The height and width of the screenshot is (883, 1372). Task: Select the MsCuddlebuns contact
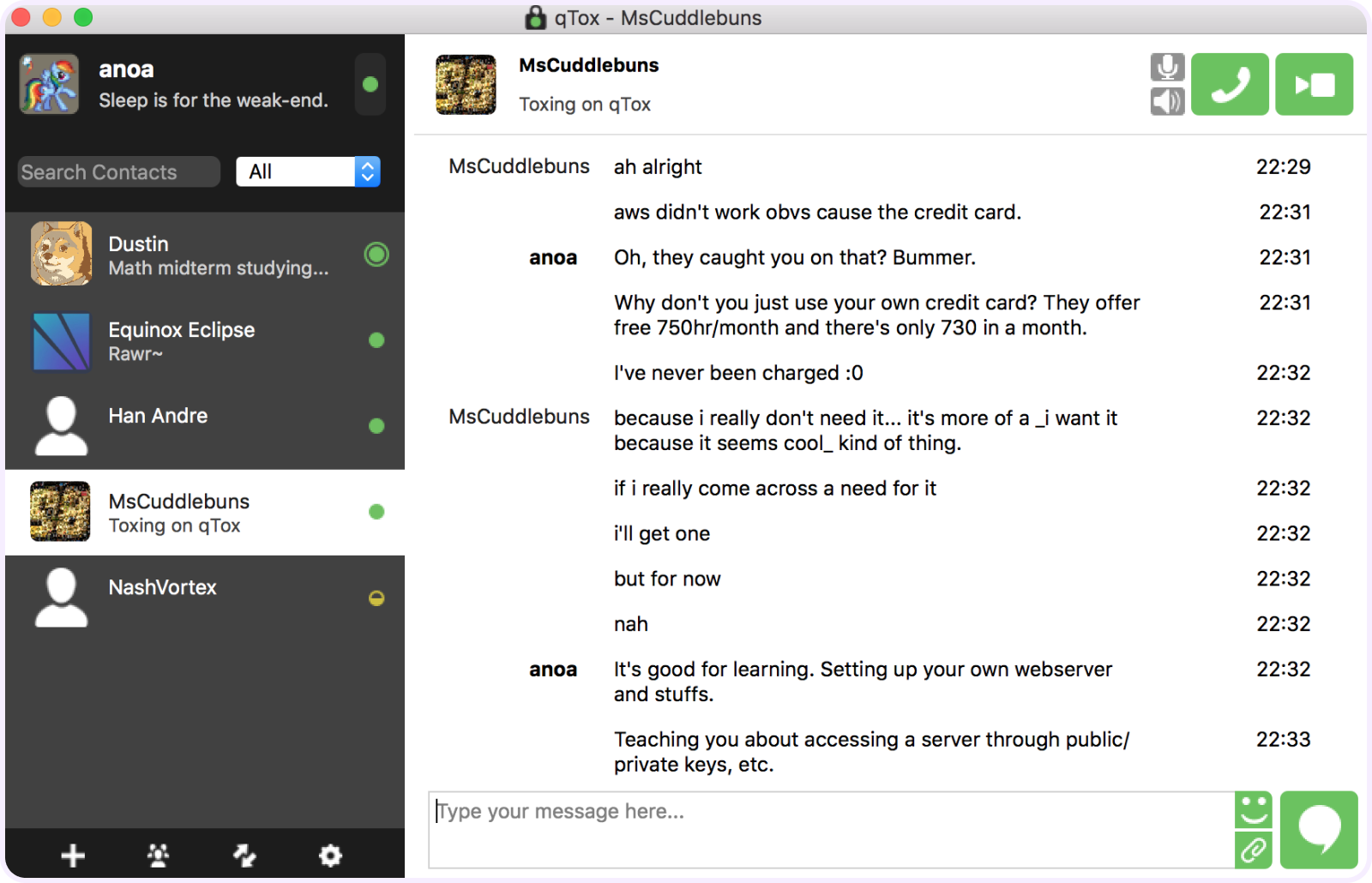point(205,512)
